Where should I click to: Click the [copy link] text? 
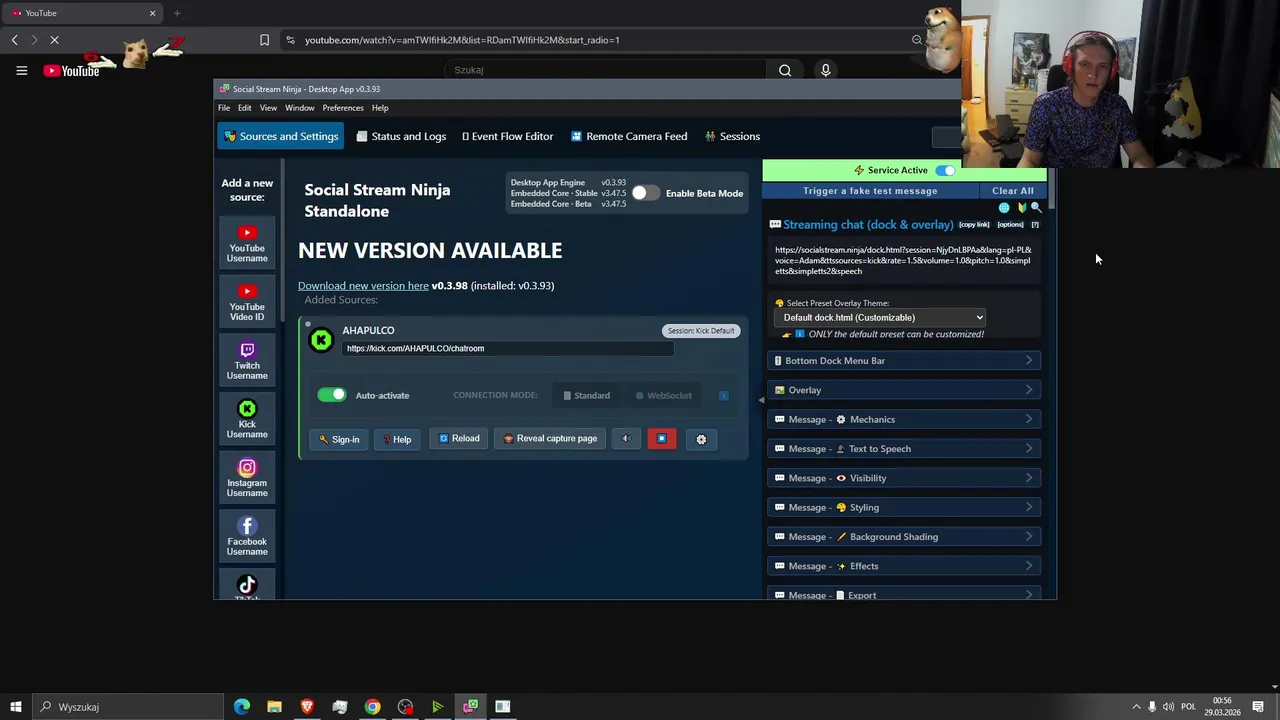tap(974, 225)
